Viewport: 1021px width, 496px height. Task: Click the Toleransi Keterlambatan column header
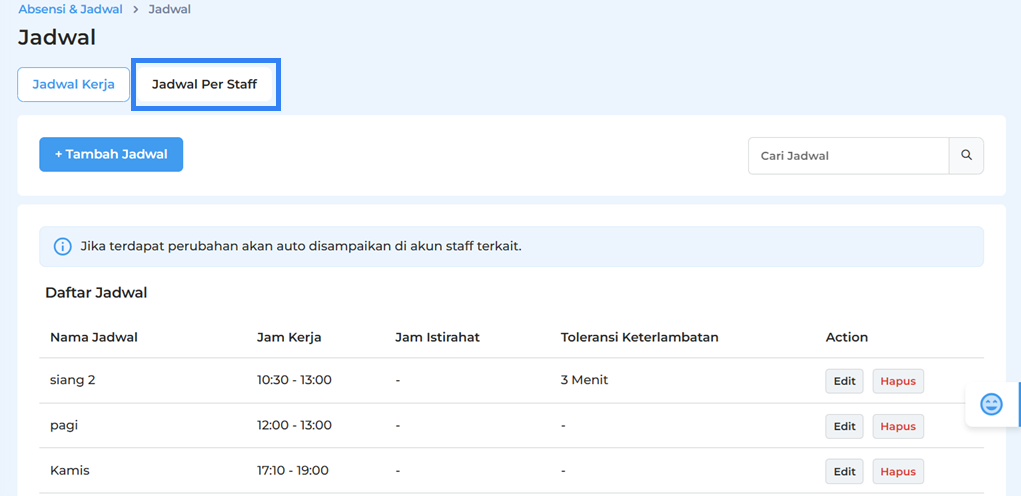coord(639,337)
